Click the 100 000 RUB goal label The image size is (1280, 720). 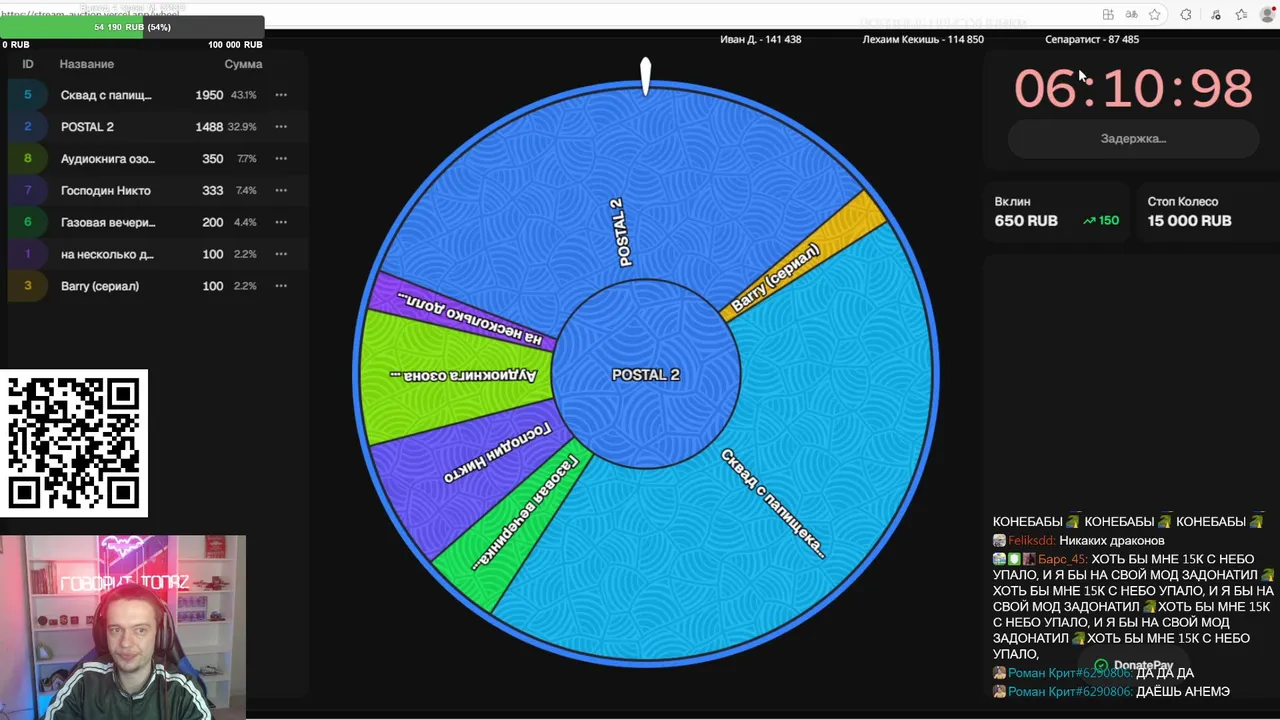pos(235,45)
